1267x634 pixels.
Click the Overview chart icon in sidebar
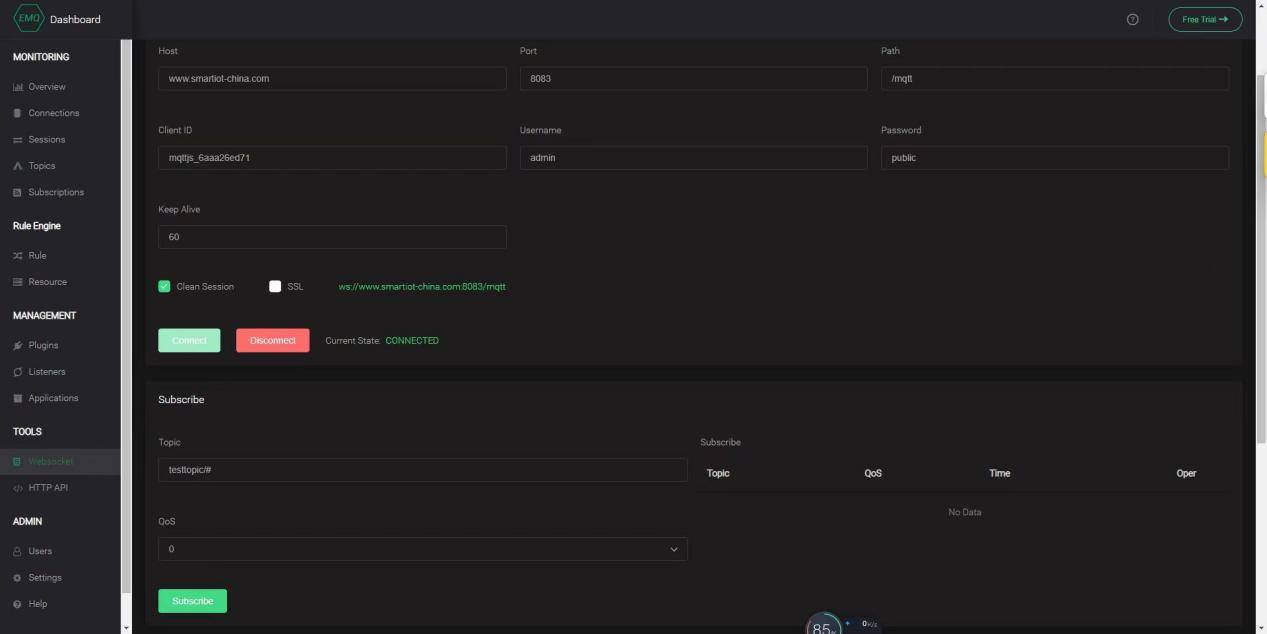pos(18,87)
